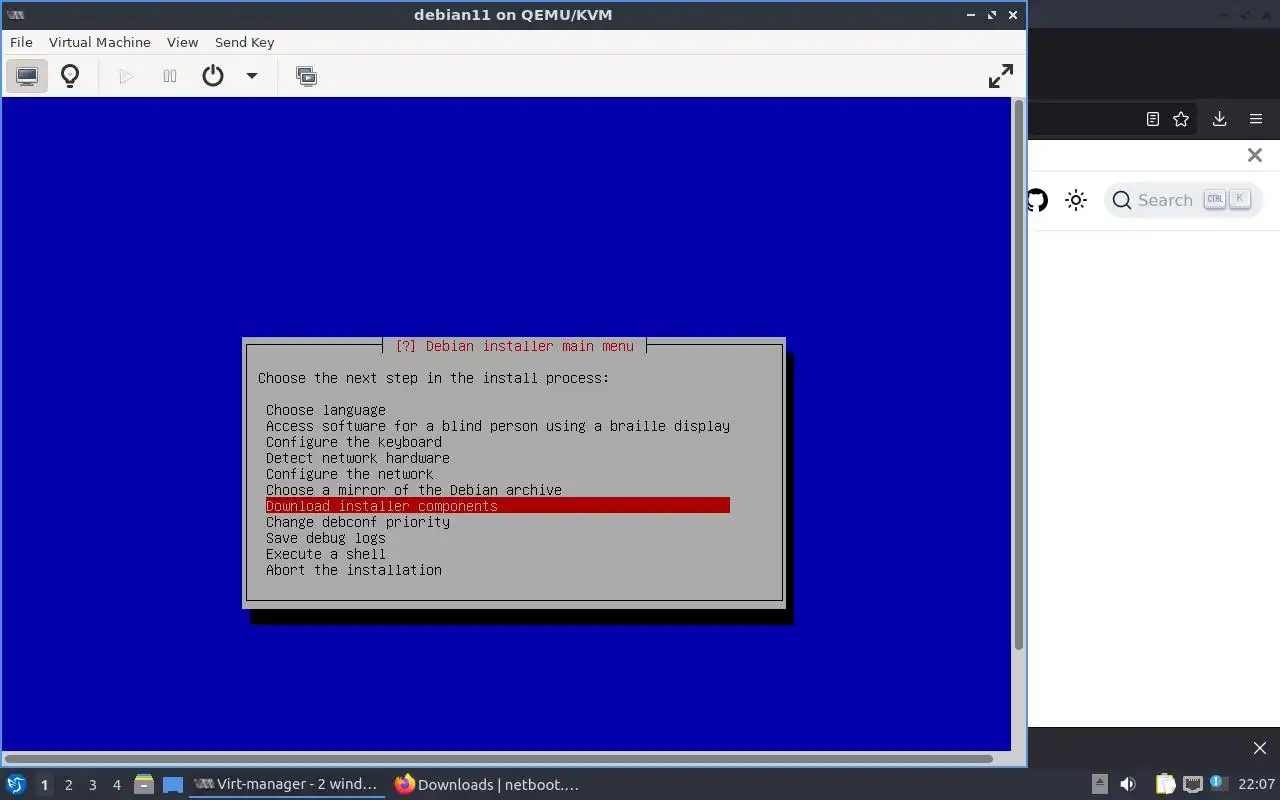Image resolution: width=1280 pixels, height=800 pixels.
Task: Select Choose language in installer menu
Action: 326,410
